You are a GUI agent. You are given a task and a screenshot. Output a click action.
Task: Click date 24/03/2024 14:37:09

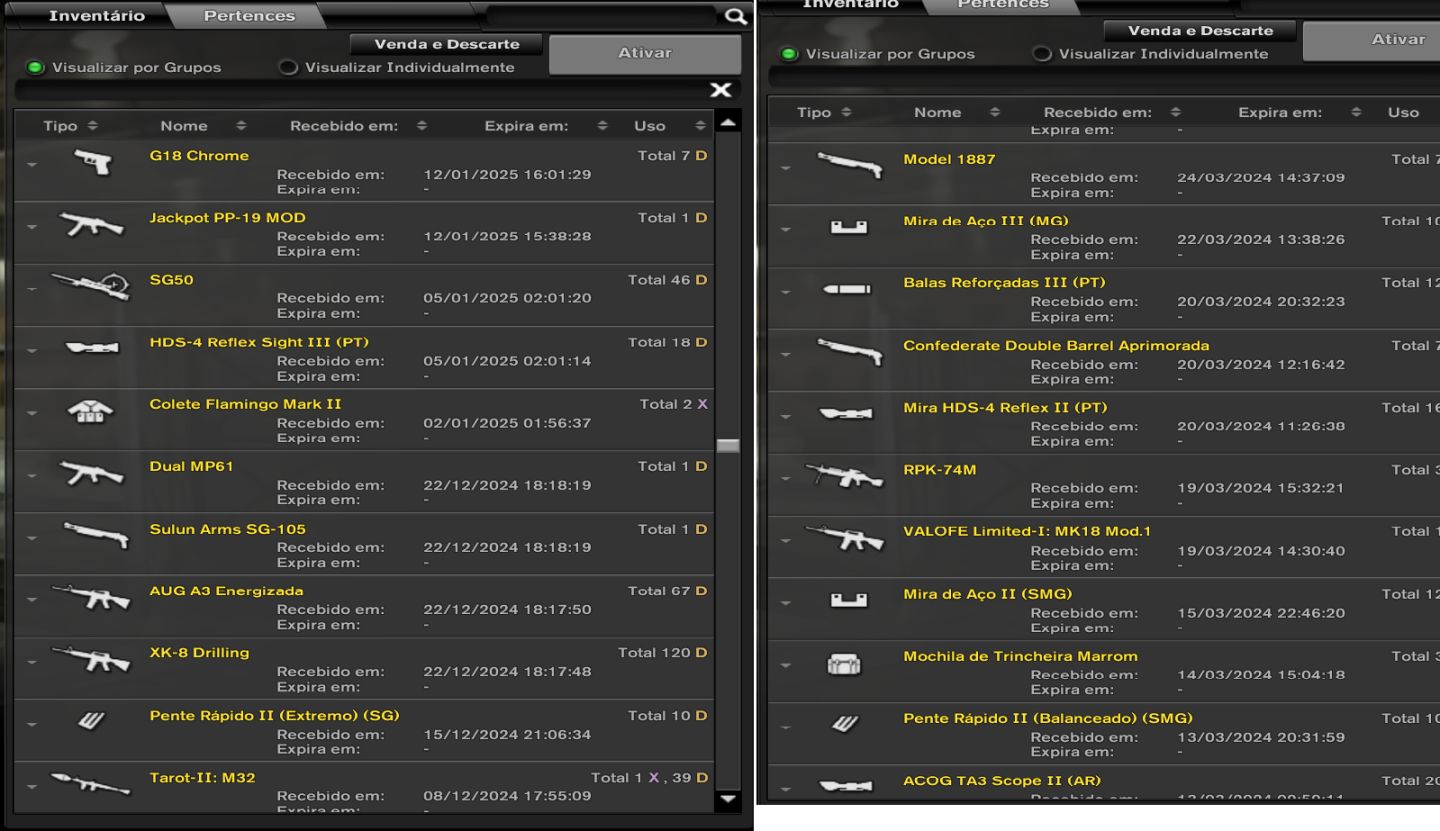1261,178
